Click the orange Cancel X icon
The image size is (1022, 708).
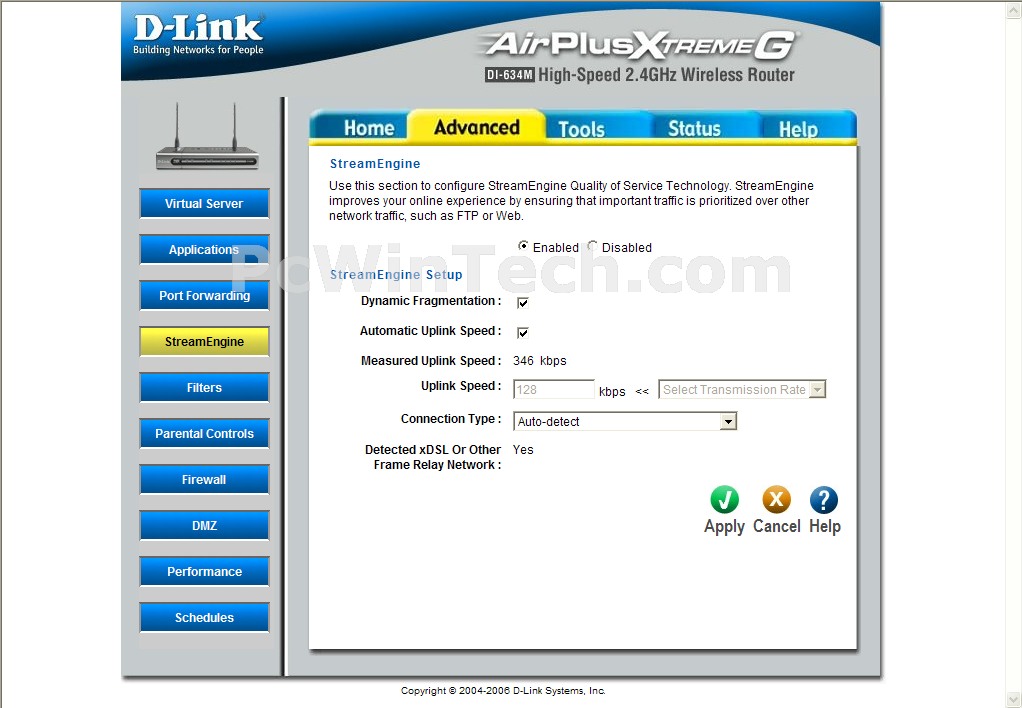pyautogui.click(x=776, y=500)
